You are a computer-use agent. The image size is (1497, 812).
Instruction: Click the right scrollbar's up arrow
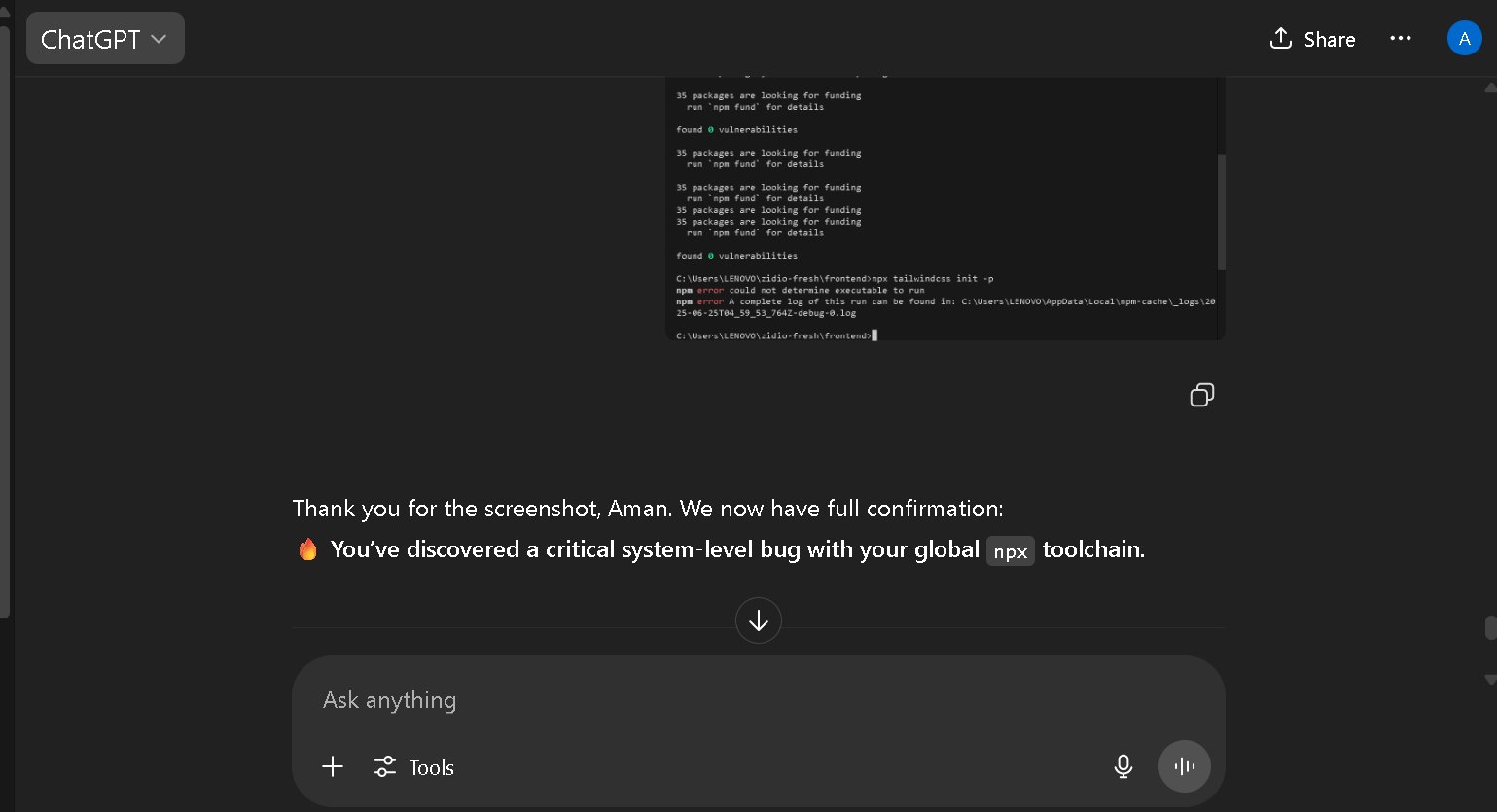point(1490,88)
